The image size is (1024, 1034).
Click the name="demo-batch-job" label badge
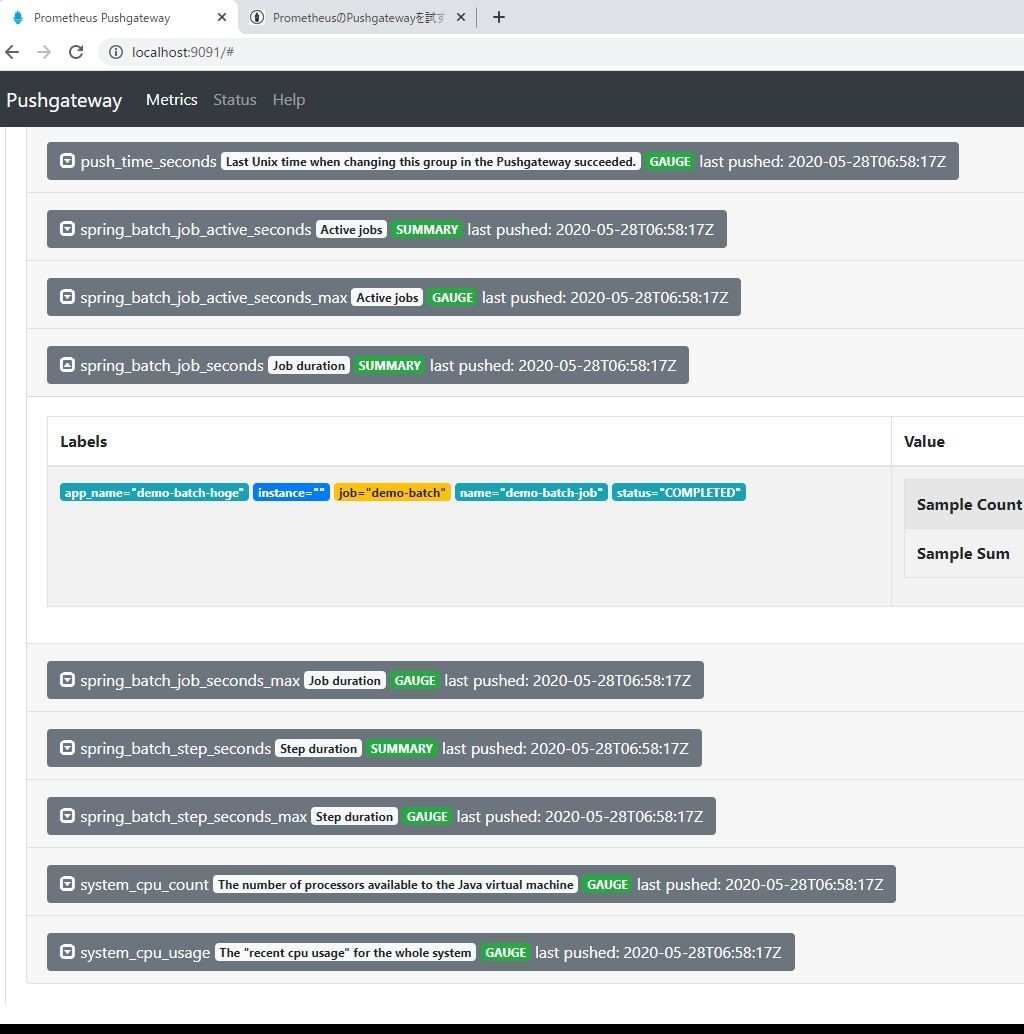point(531,493)
